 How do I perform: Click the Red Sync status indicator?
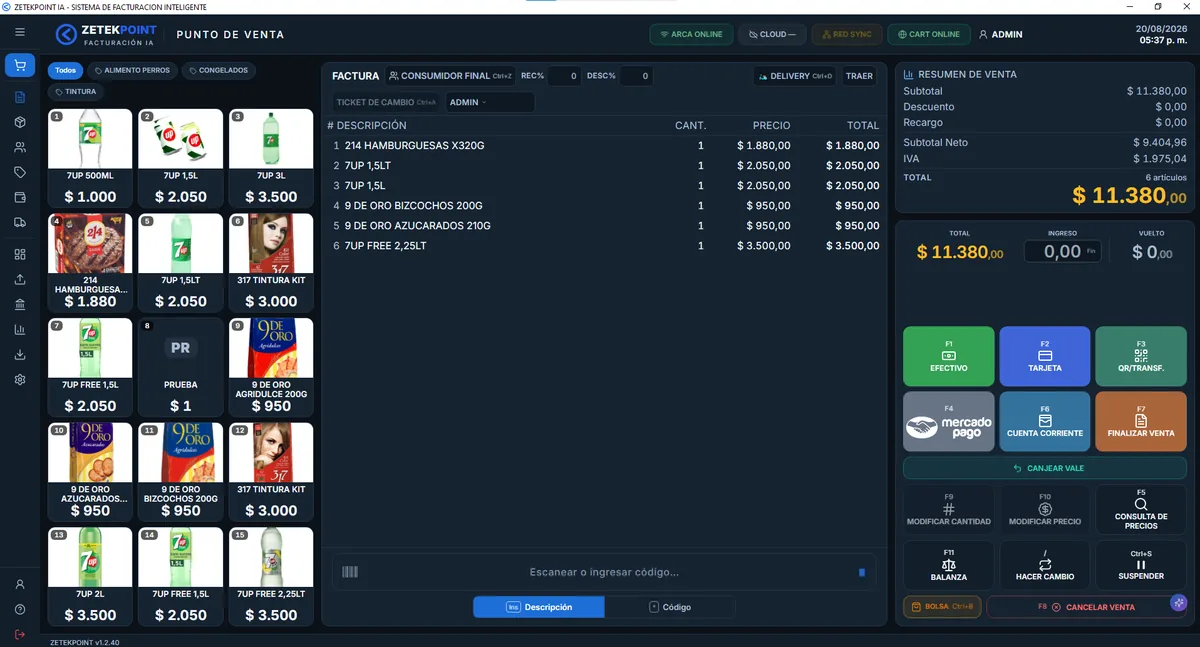(847, 34)
